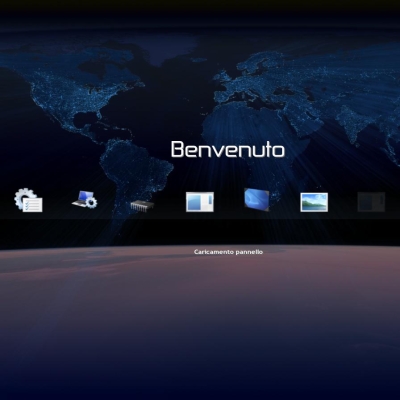Click the memory chip icon
The height and width of the screenshot is (400, 400).
[142, 205]
